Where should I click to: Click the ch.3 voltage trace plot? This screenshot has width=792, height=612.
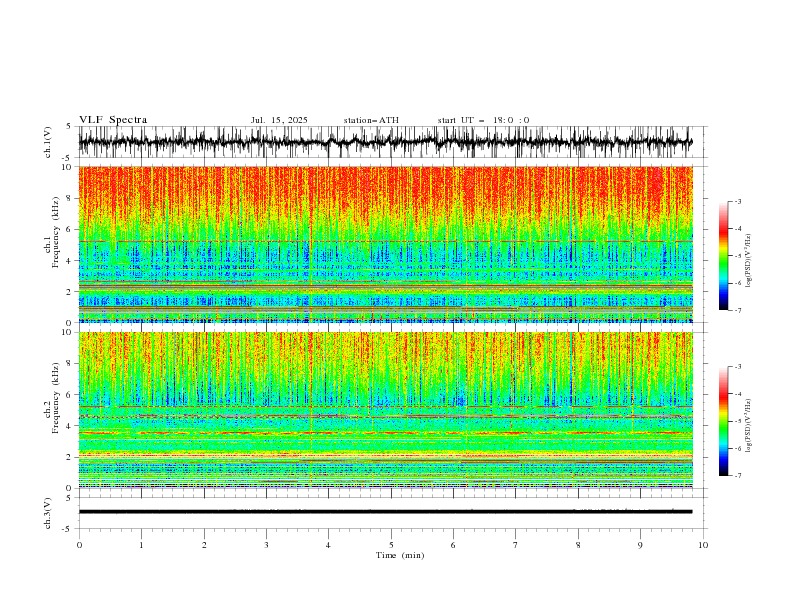pos(385,512)
